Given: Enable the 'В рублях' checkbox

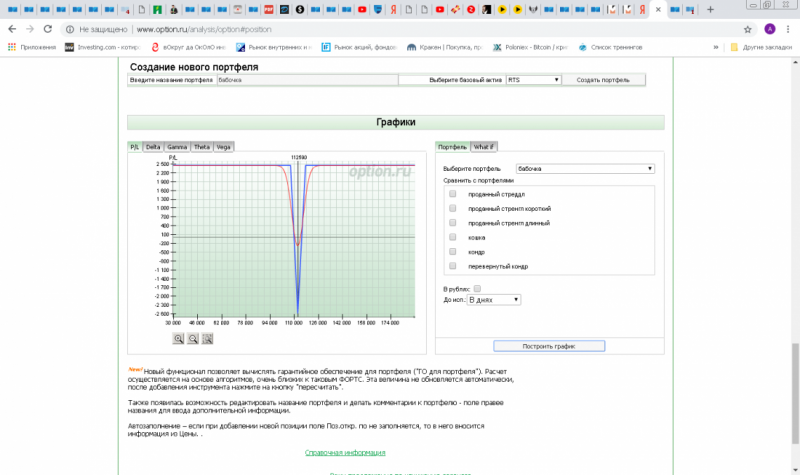Looking at the screenshot, I should coord(476,288).
